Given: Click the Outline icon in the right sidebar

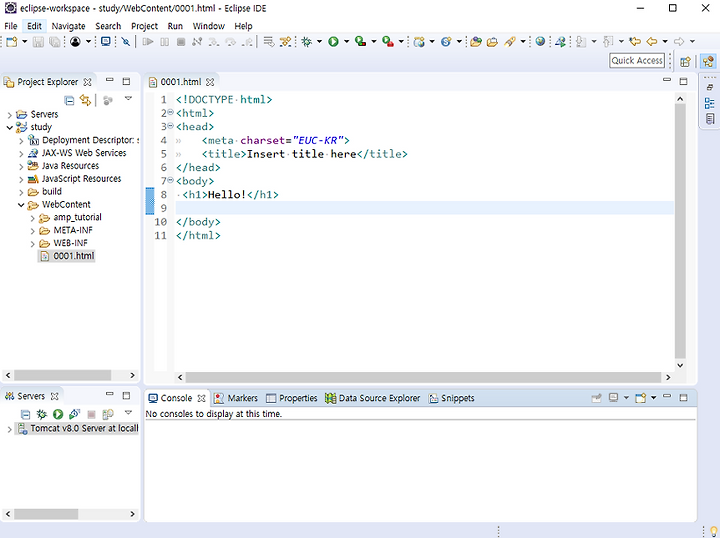Looking at the screenshot, I should tap(709, 103).
